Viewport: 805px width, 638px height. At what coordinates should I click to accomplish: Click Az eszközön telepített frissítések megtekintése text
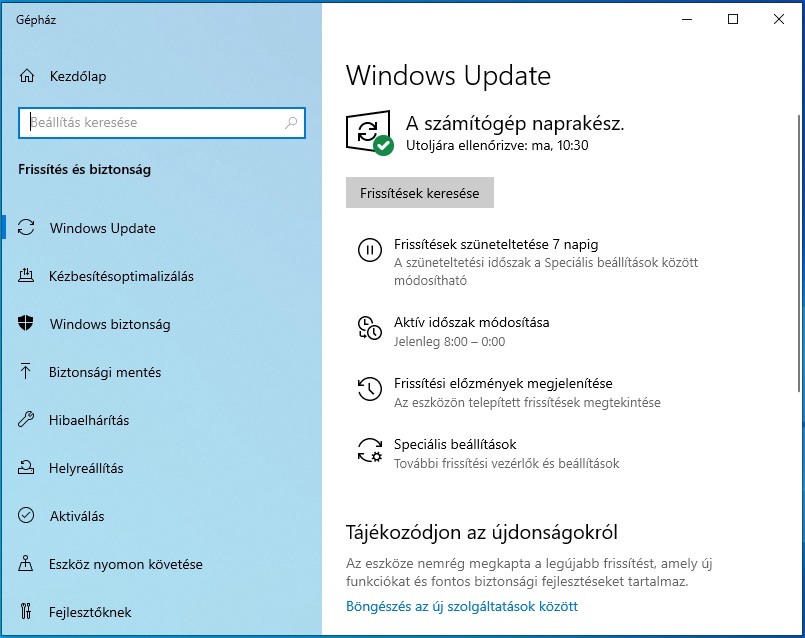527,402
